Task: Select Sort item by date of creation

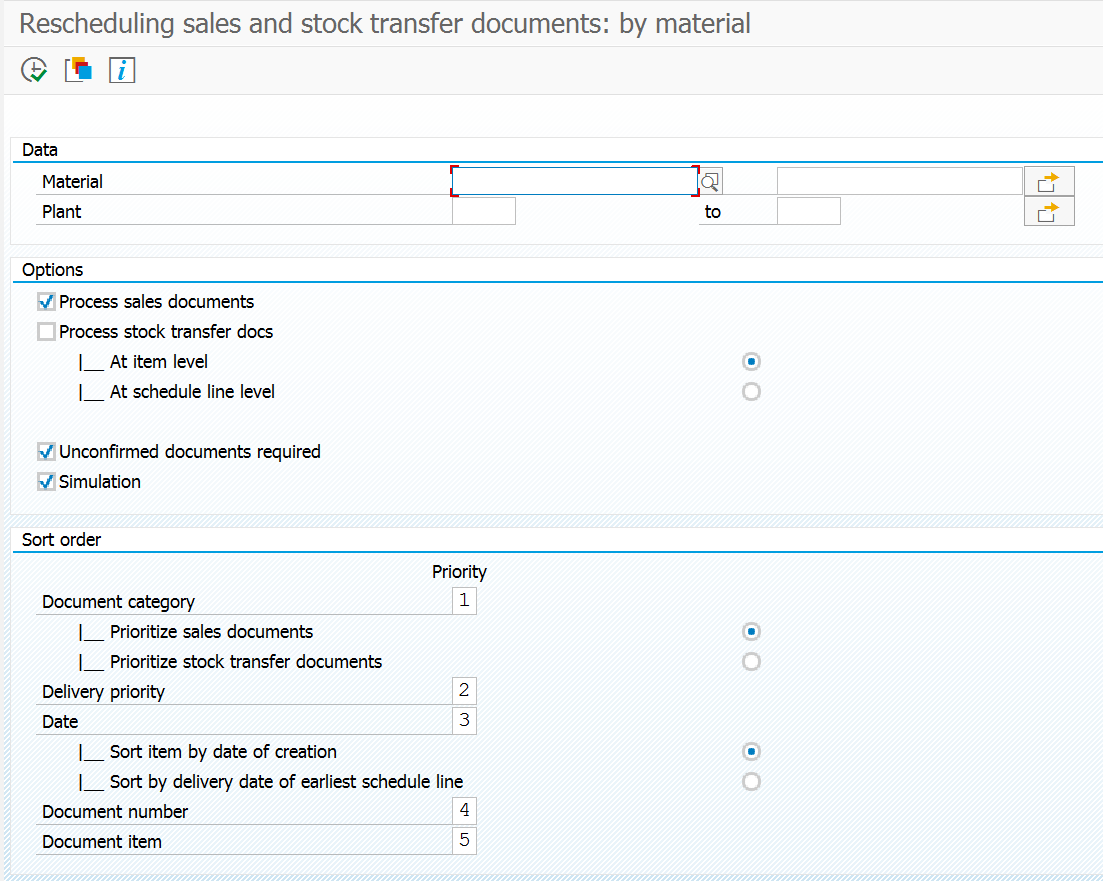Action: [751, 752]
